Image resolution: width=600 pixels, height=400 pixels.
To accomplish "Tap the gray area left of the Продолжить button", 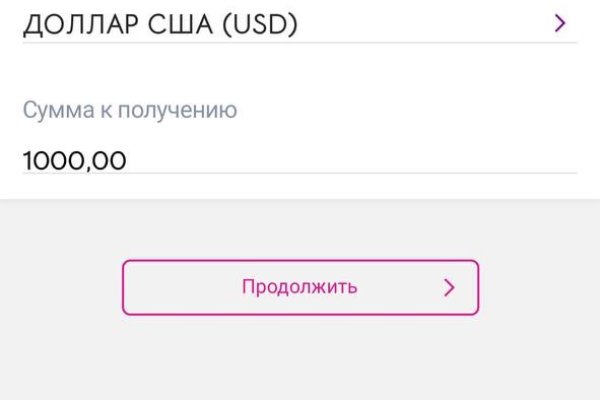I will [x=60, y=288].
